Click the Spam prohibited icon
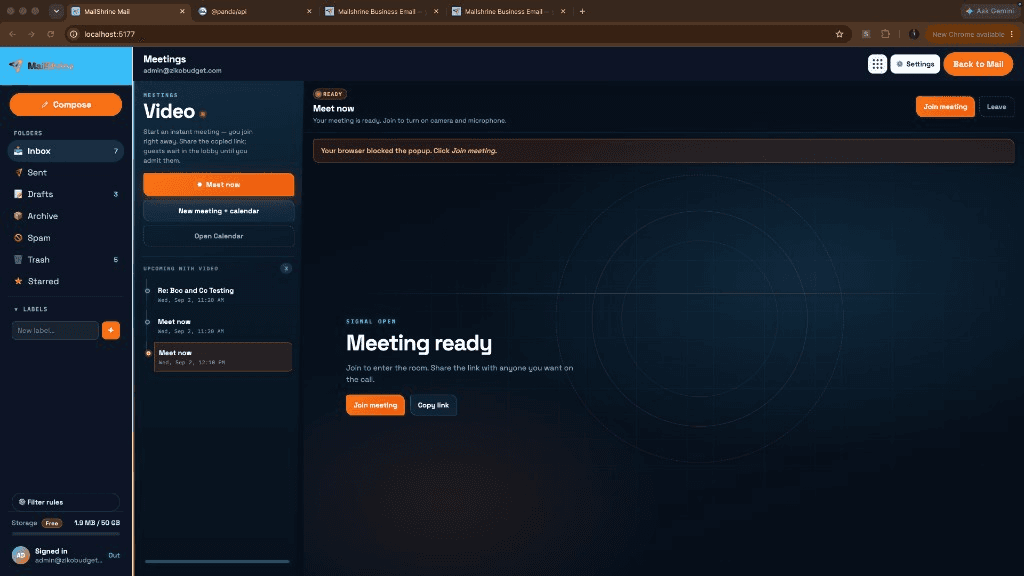 click(18, 238)
